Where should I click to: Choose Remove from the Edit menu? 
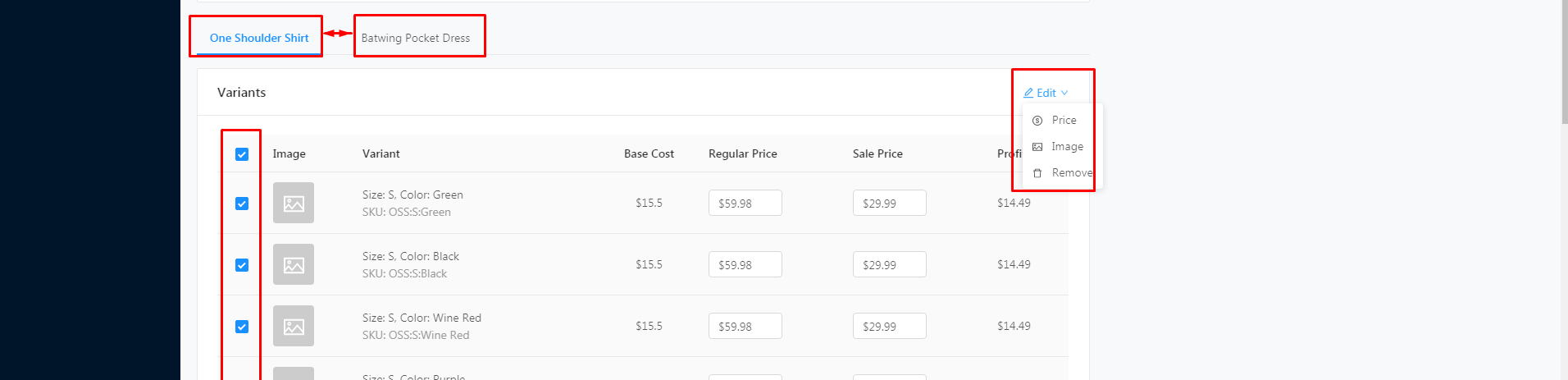click(x=1071, y=173)
